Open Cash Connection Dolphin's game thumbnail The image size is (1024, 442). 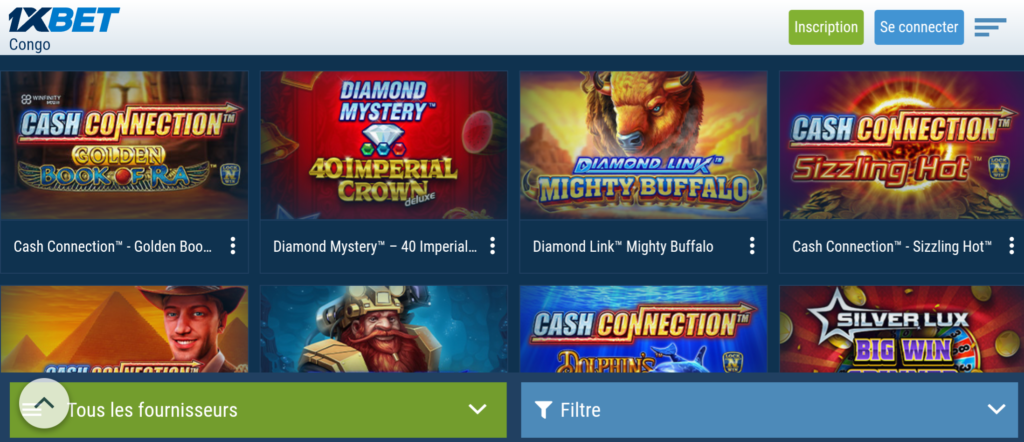pyautogui.click(x=643, y=329)
